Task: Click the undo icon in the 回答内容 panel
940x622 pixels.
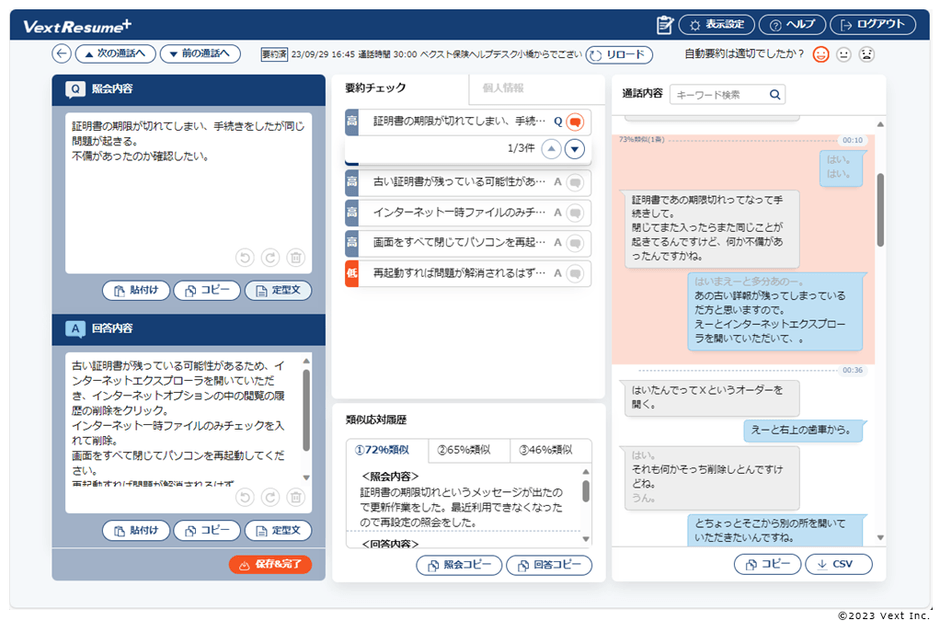Action: tap(247, 498)
